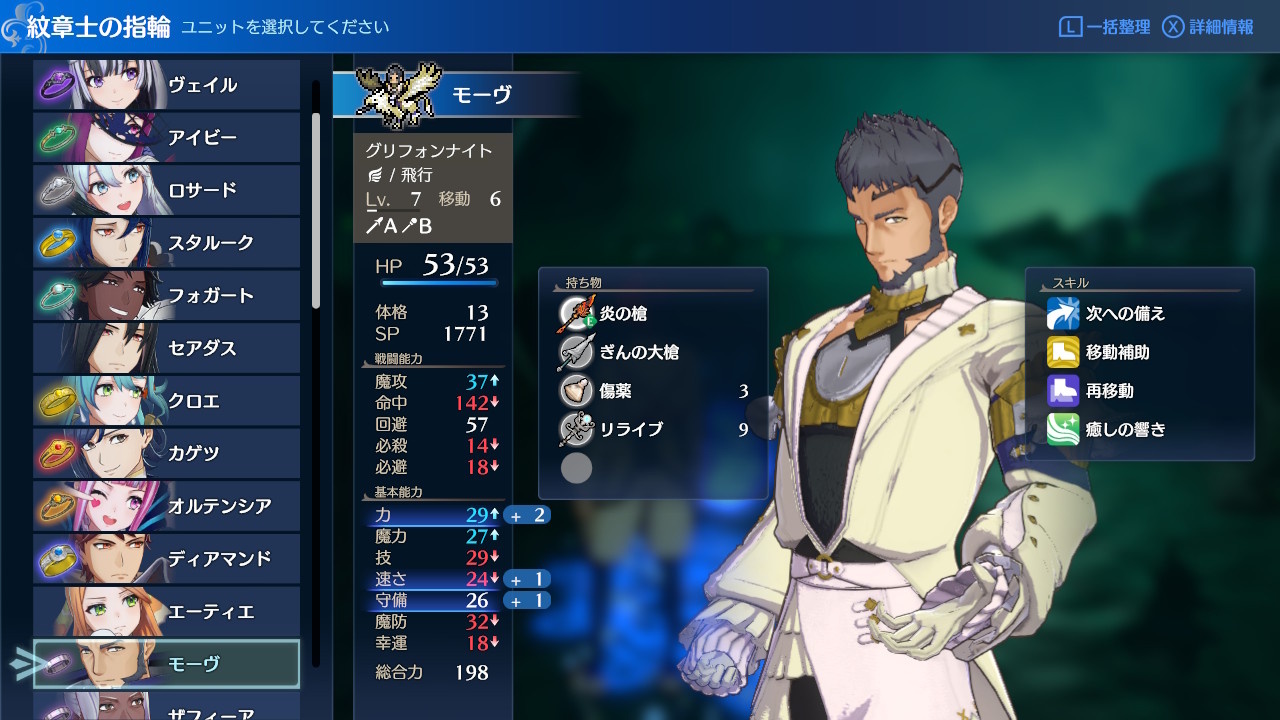Click the empty fifth inventory slot

click(576, 468)
